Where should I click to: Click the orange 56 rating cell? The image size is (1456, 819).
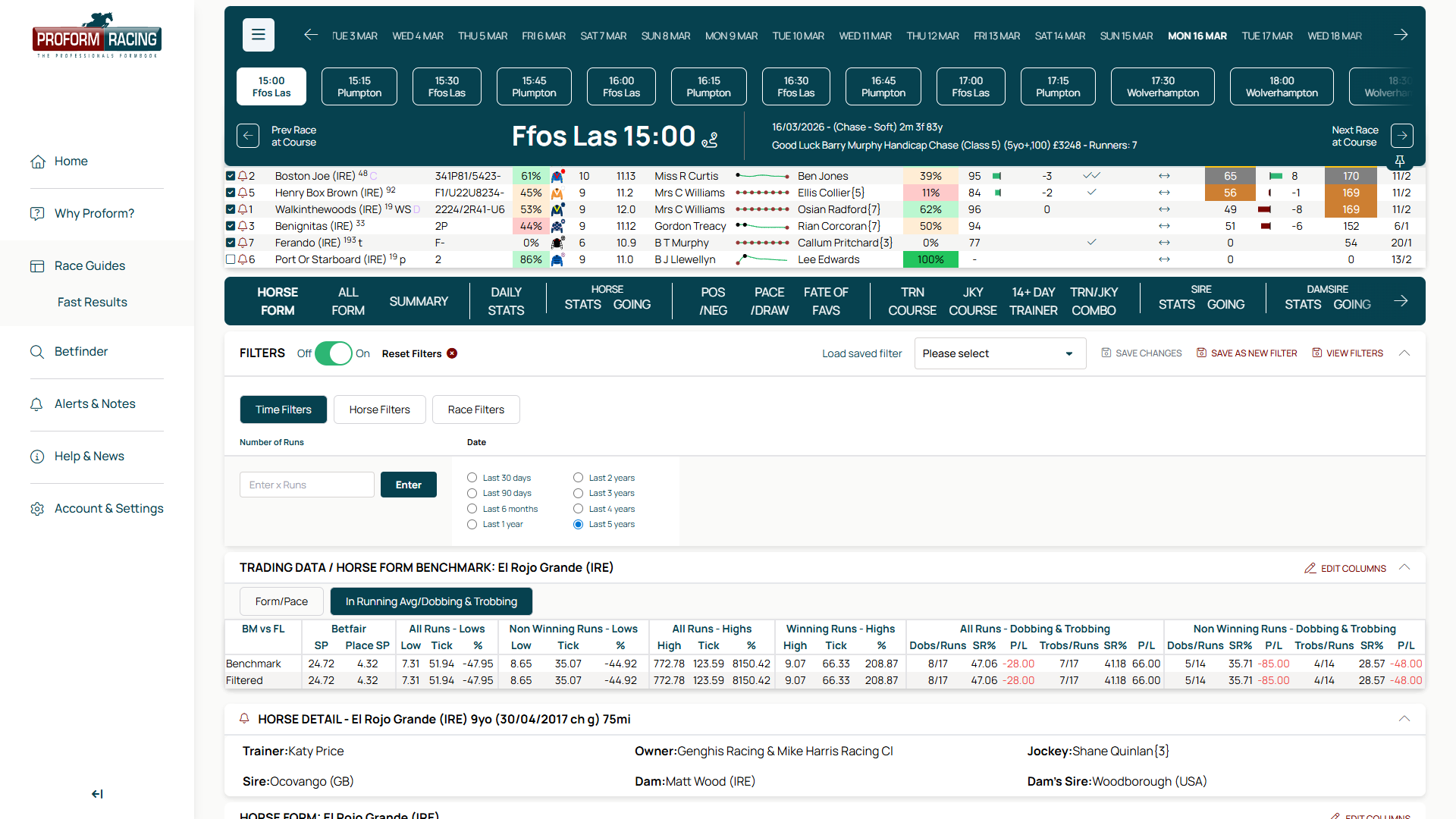[x=1230, y=193]
